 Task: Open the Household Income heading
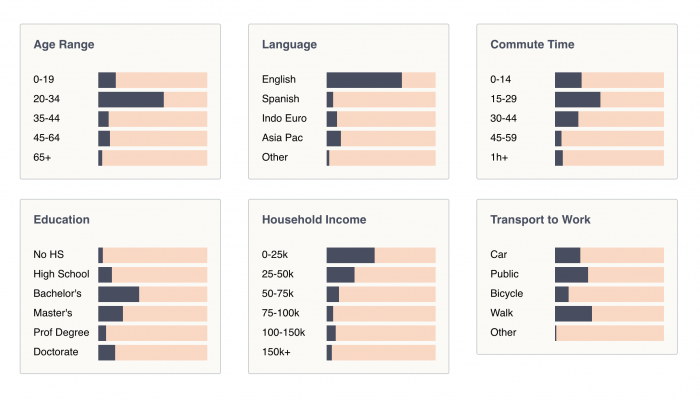click(x=314, y=220)
